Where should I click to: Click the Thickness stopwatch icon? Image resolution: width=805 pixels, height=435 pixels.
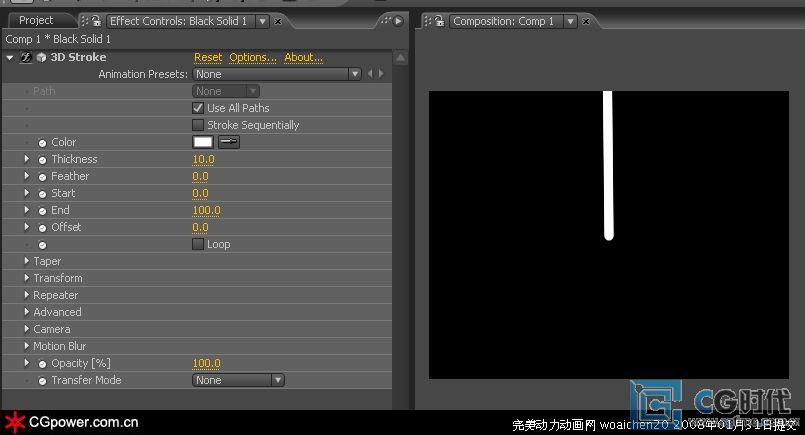[x=42, y=160]
